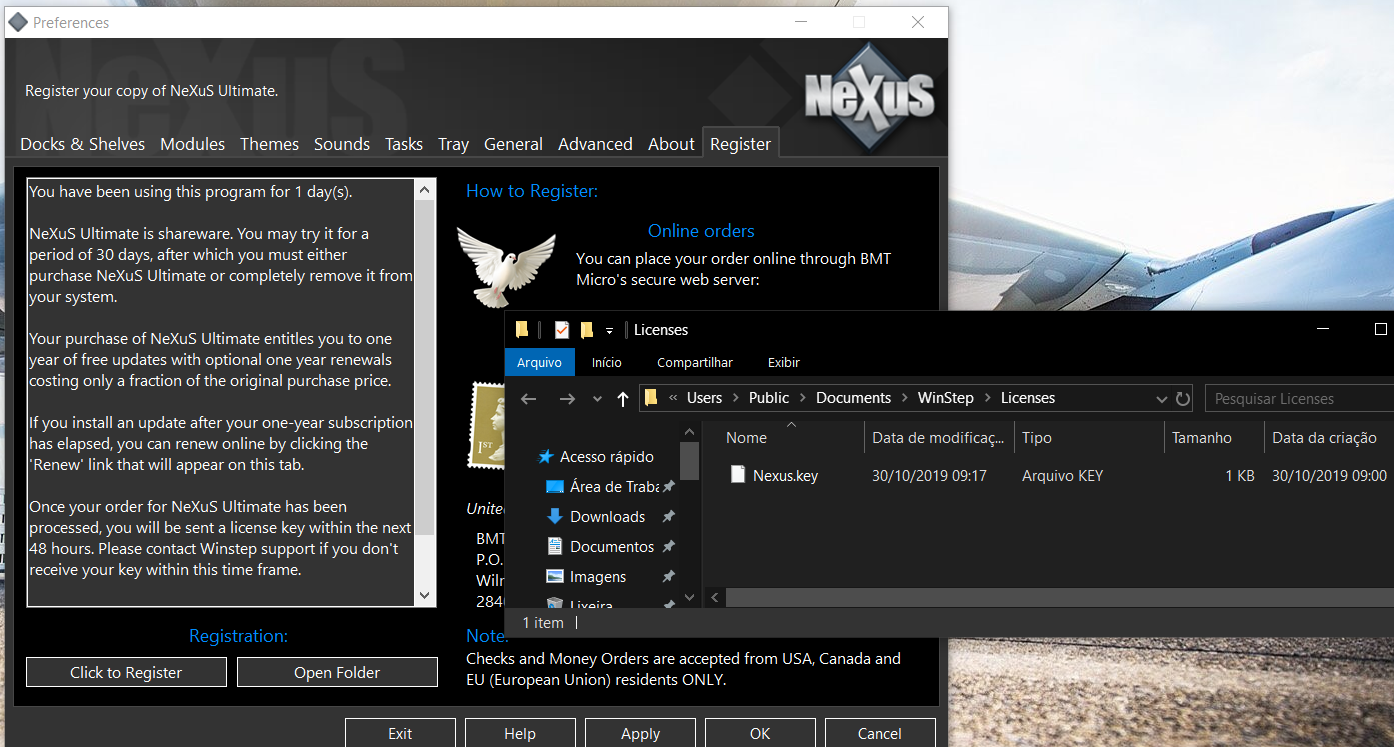Open the address bar history dropdown

(1161, 398)
